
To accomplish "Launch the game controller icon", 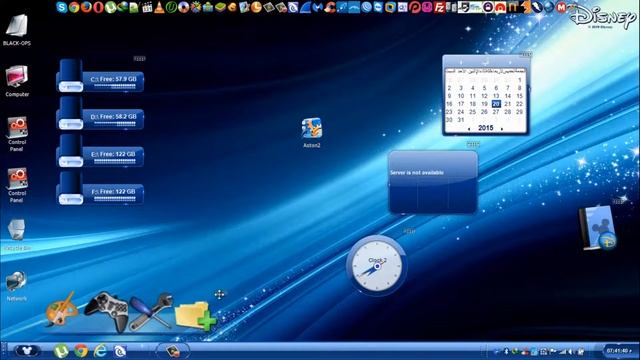I will pyautogui.click(x=107, y=311).
